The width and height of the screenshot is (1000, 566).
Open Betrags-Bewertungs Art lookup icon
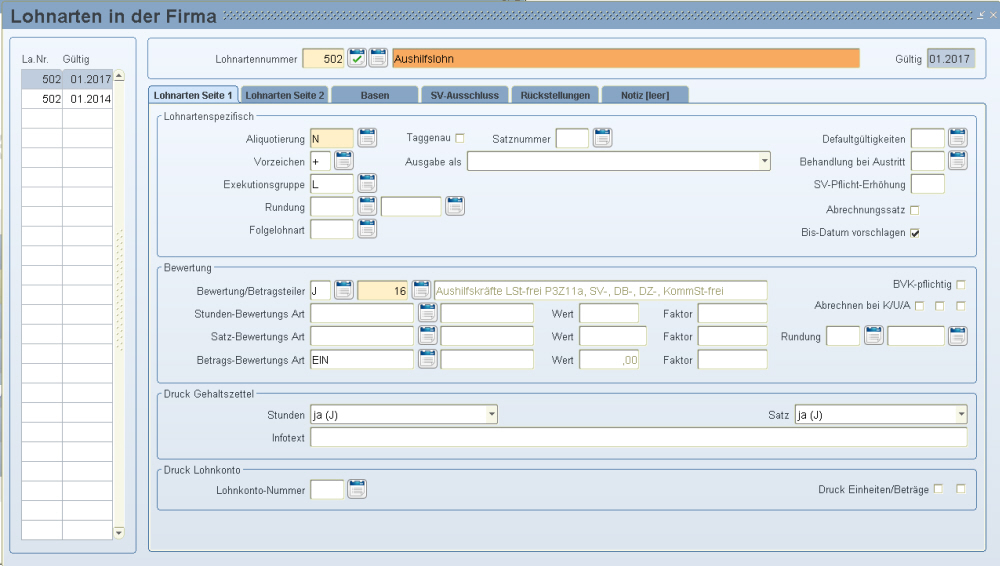click(428, 359)
